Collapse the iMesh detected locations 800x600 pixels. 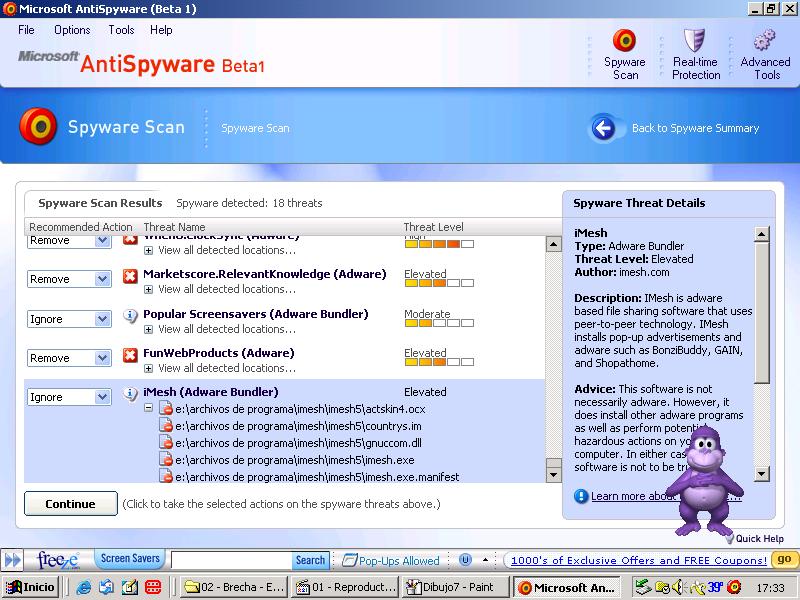pos(148,408)
